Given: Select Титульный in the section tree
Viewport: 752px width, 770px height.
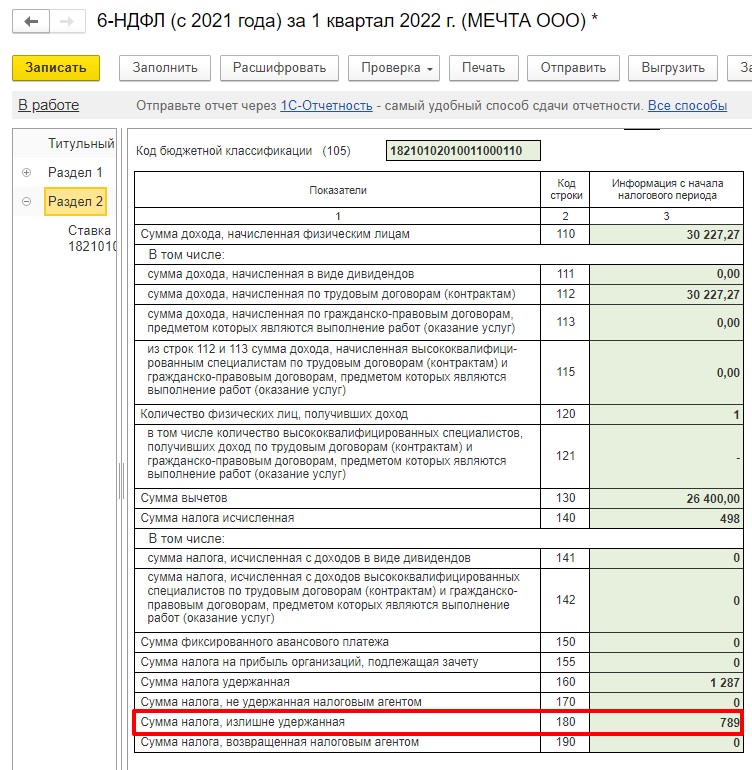Looking at the screenshot, I should coord(81,143).
